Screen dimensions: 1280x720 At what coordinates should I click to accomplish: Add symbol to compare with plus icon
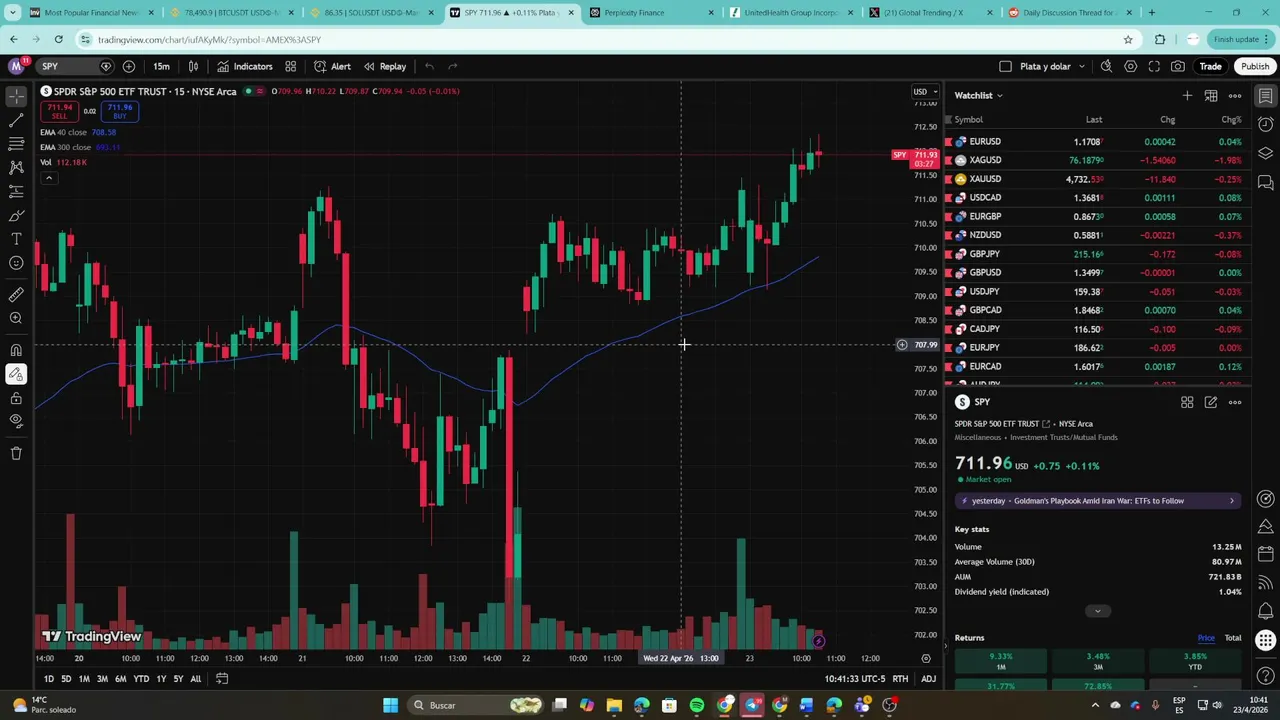point(129,66)
